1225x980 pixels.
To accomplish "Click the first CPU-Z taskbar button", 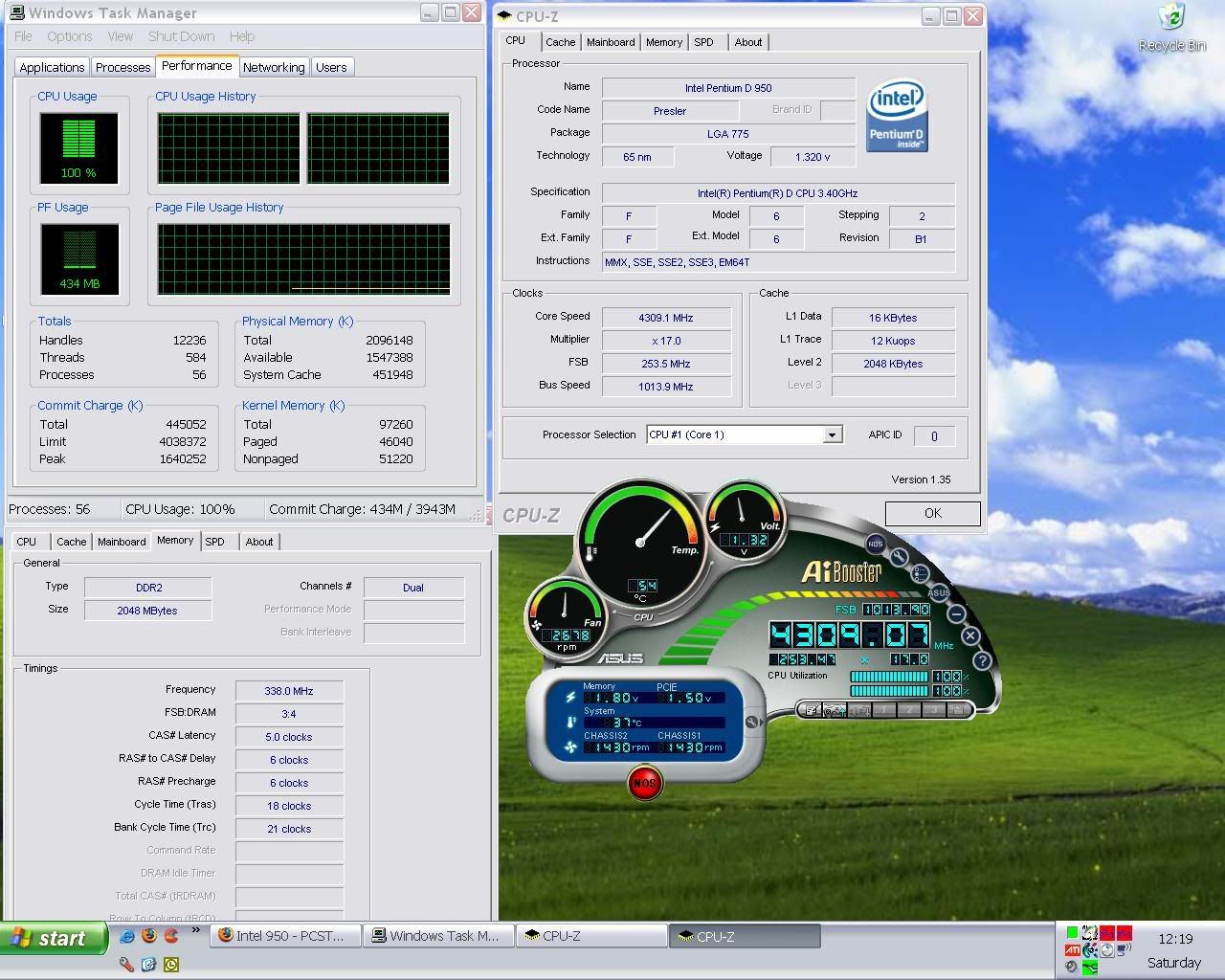I will (591, 936).
